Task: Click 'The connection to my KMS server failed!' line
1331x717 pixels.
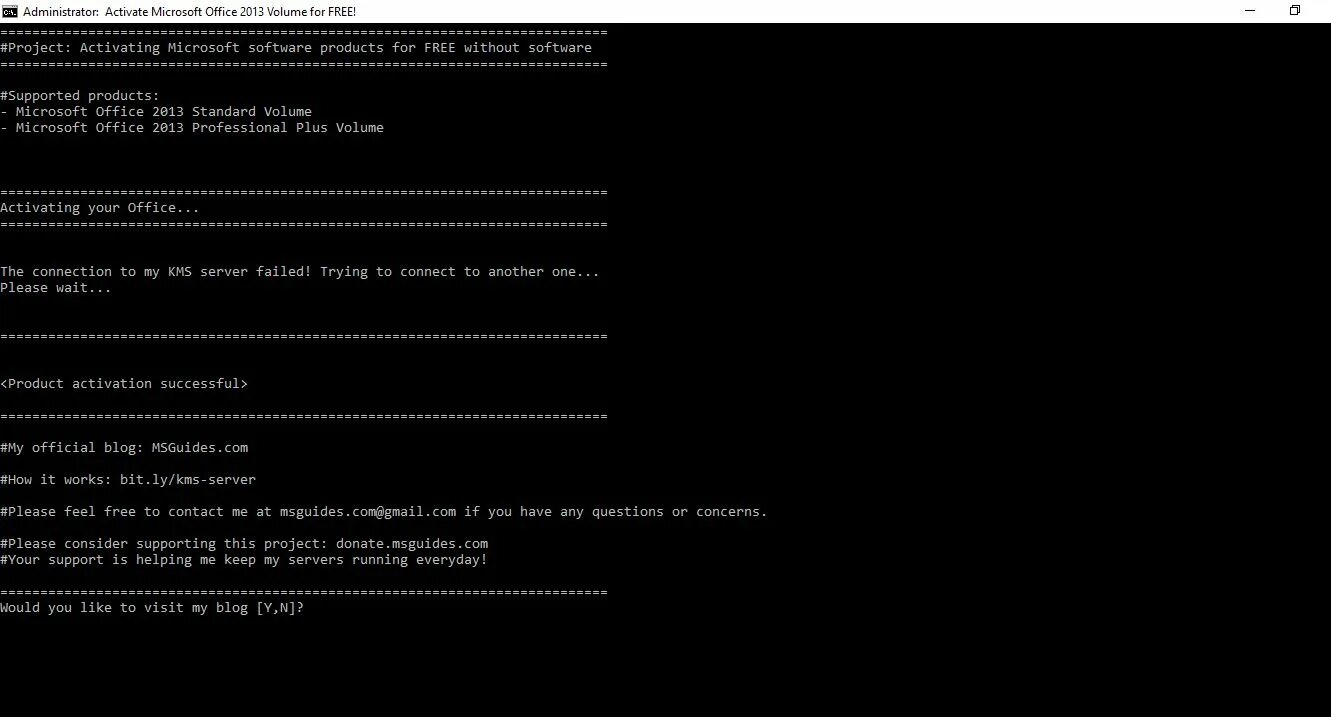Action: click(300, 272)
